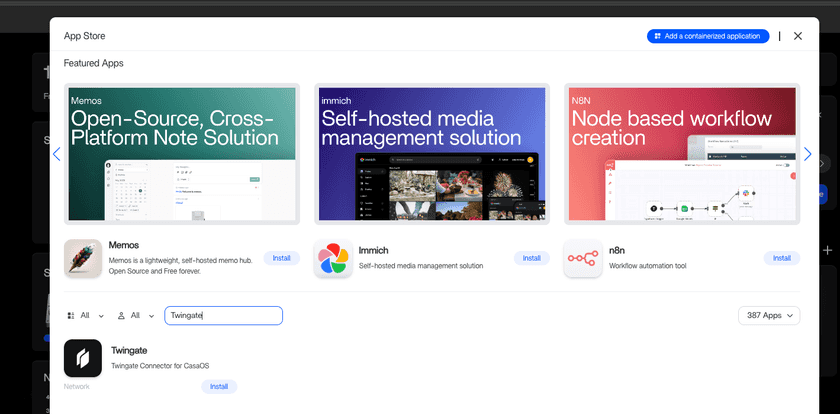This screenshot has width=840, height=414.
Task: Click the Memos app icon
Action: click(x=83, y=258)
